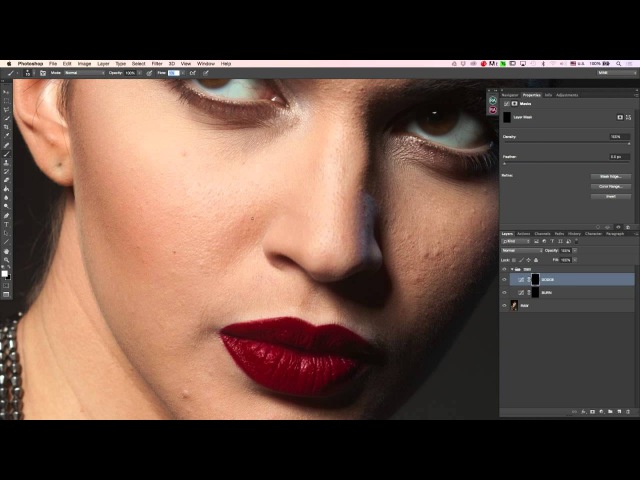Filter layers by adjustment layer icon
This screenshot has height=480, width=640.
544,241
